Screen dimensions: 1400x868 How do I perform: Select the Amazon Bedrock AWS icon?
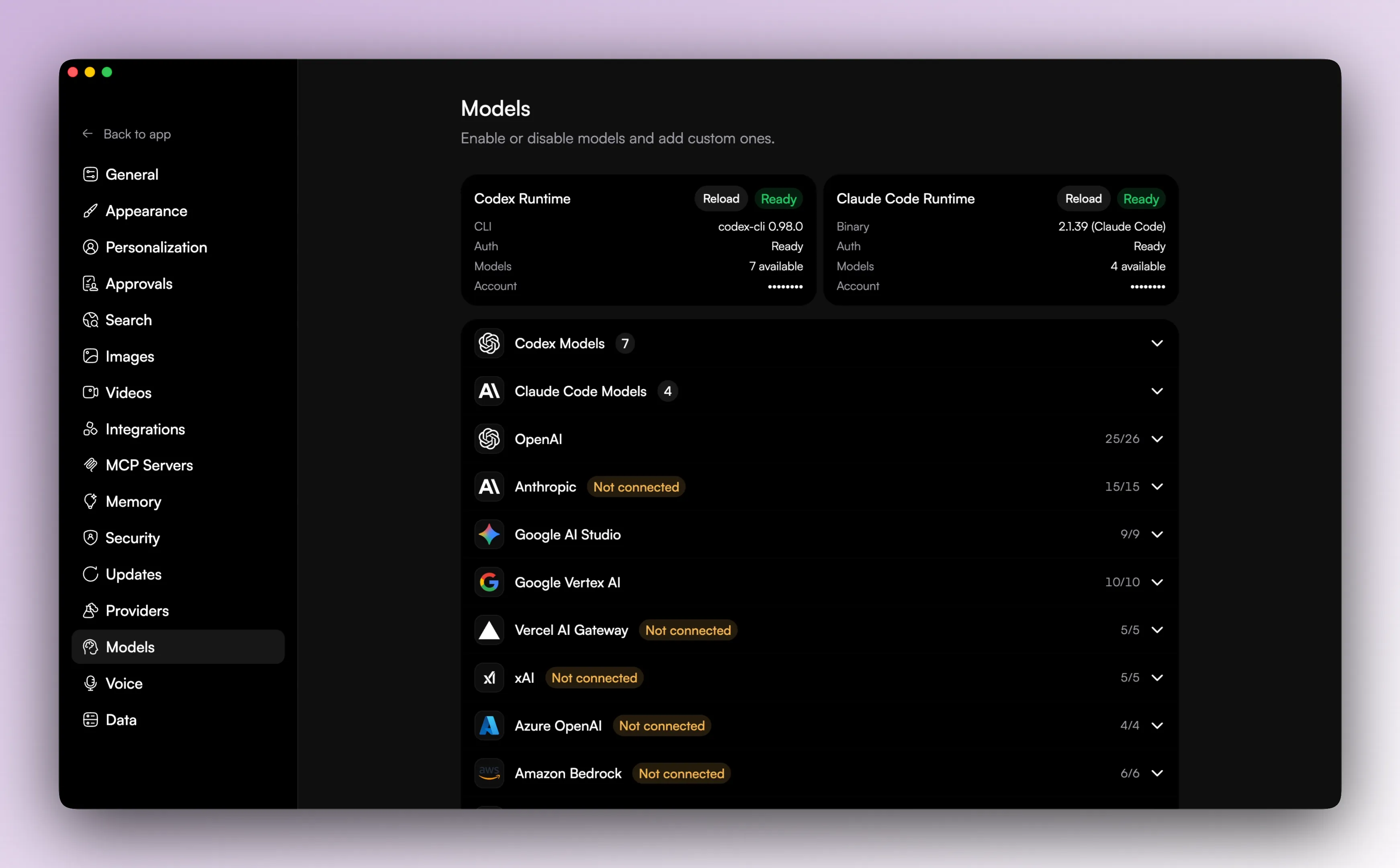[x=489, y=773]
